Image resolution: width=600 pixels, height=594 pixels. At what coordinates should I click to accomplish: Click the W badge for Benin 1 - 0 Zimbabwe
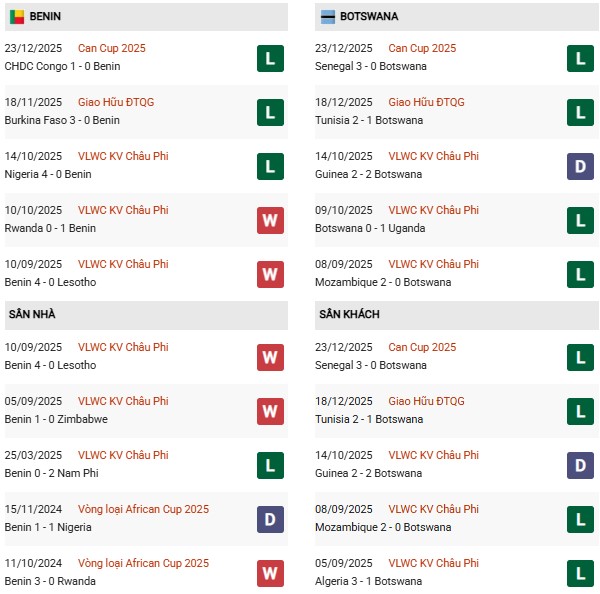tap(269, 411)
